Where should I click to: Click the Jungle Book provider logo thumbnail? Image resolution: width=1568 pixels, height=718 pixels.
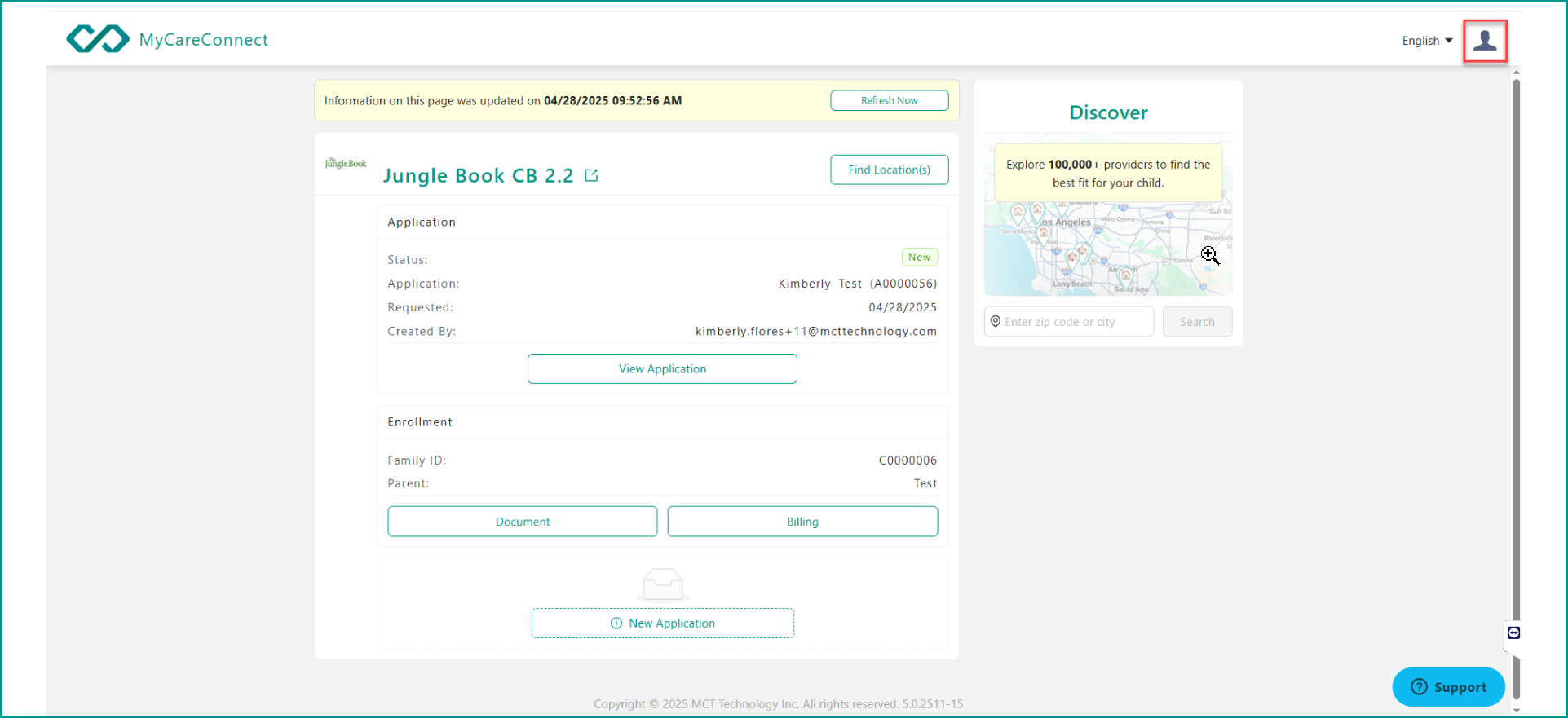(x=346, y=163)
